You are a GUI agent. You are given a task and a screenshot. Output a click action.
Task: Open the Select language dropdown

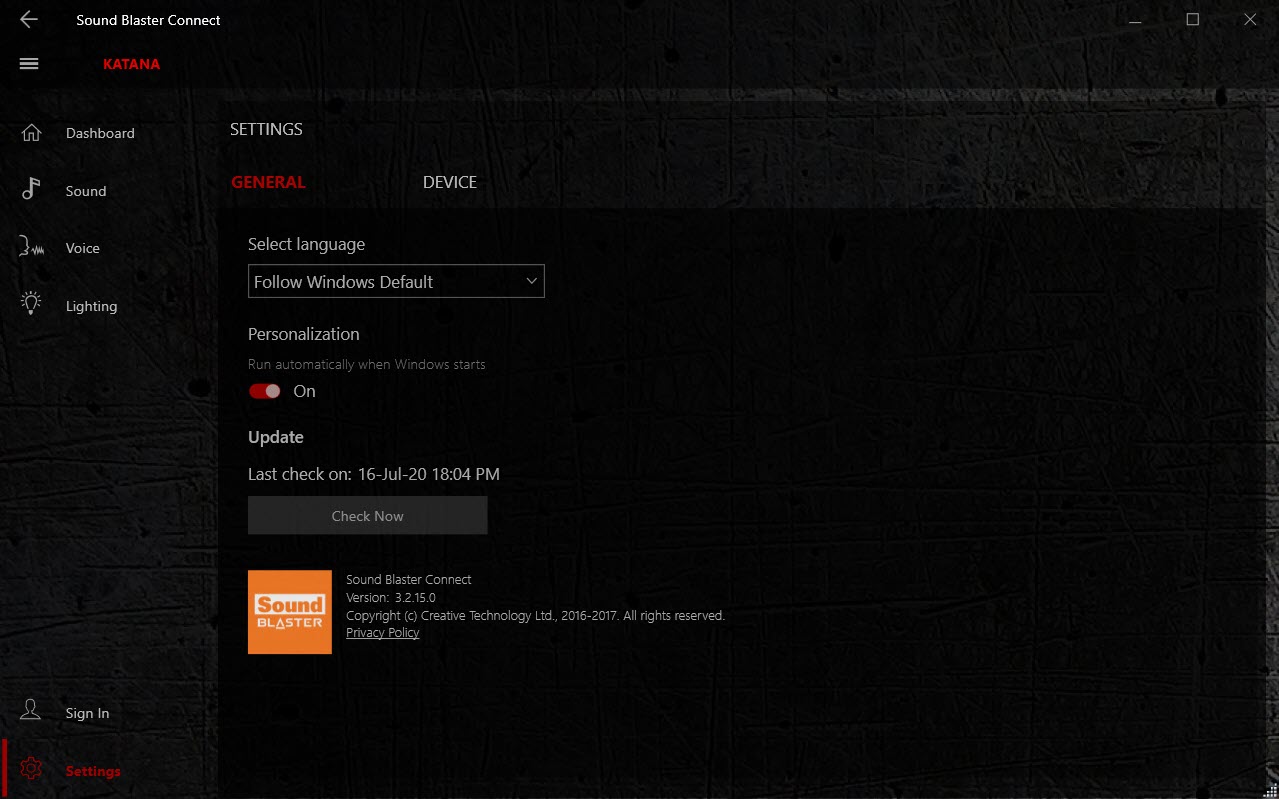coord(396,282)
